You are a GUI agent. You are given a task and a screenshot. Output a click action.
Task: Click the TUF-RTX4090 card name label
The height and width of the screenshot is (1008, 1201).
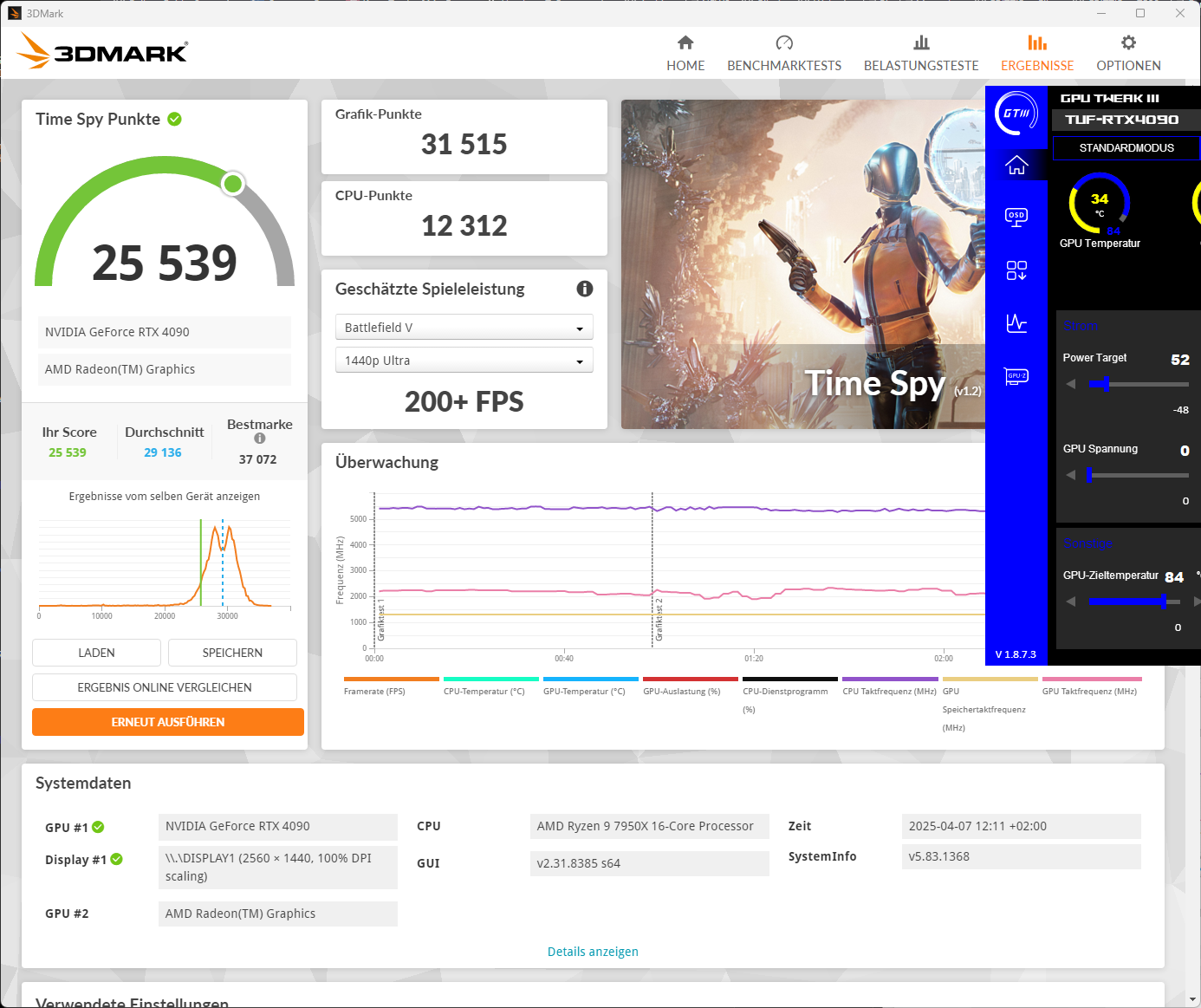point(1122,120)
